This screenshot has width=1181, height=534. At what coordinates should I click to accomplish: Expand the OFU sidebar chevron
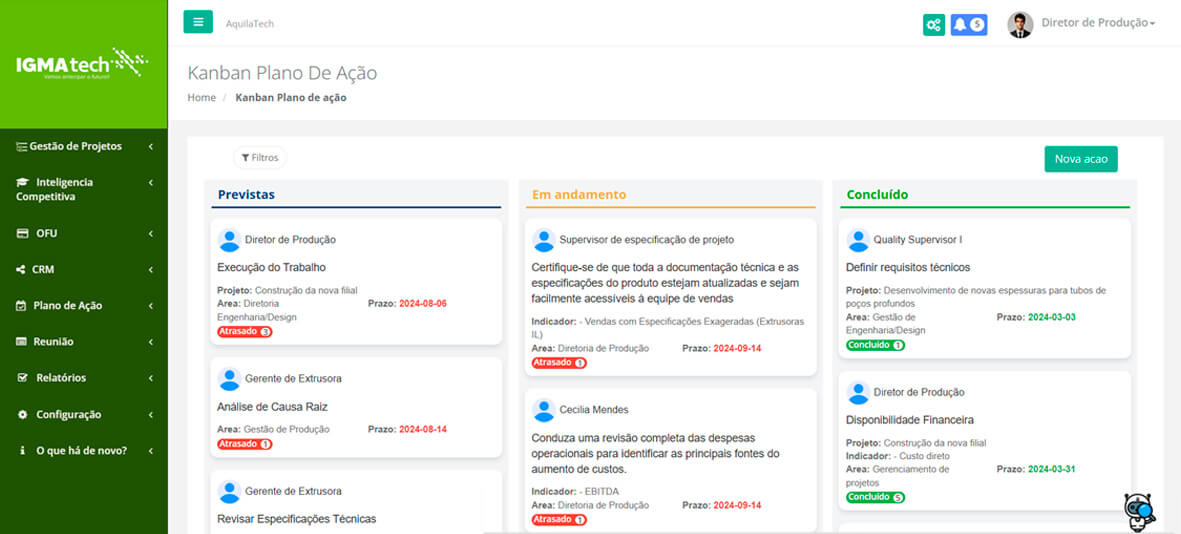(x=151, y=233)
